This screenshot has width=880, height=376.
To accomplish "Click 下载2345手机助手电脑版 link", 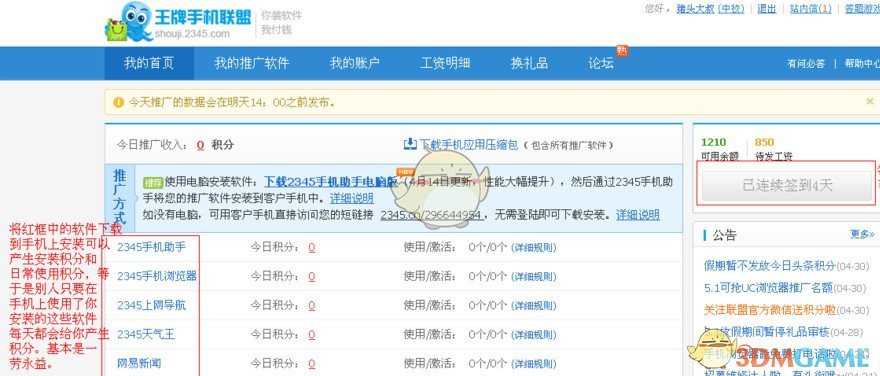I will click(331, 182).
